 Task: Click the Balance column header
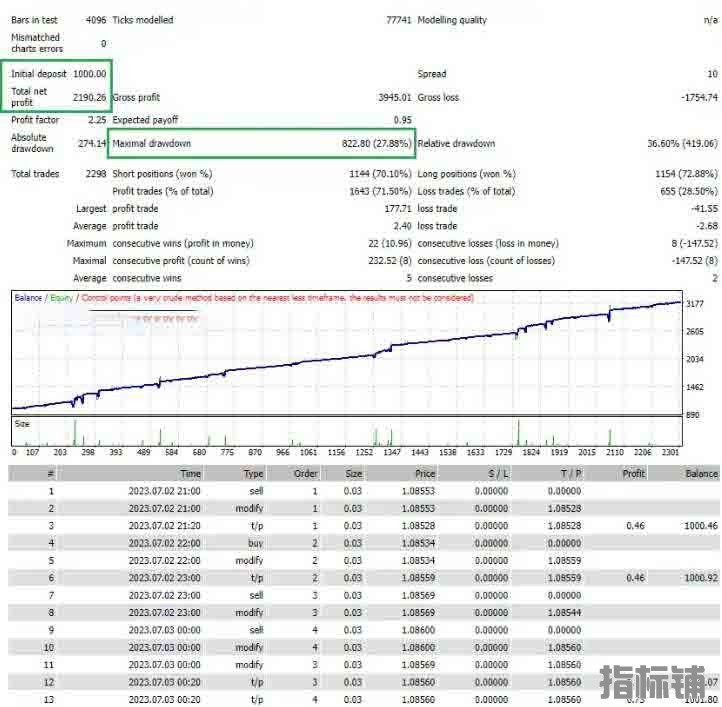click(x=701, y=473)
